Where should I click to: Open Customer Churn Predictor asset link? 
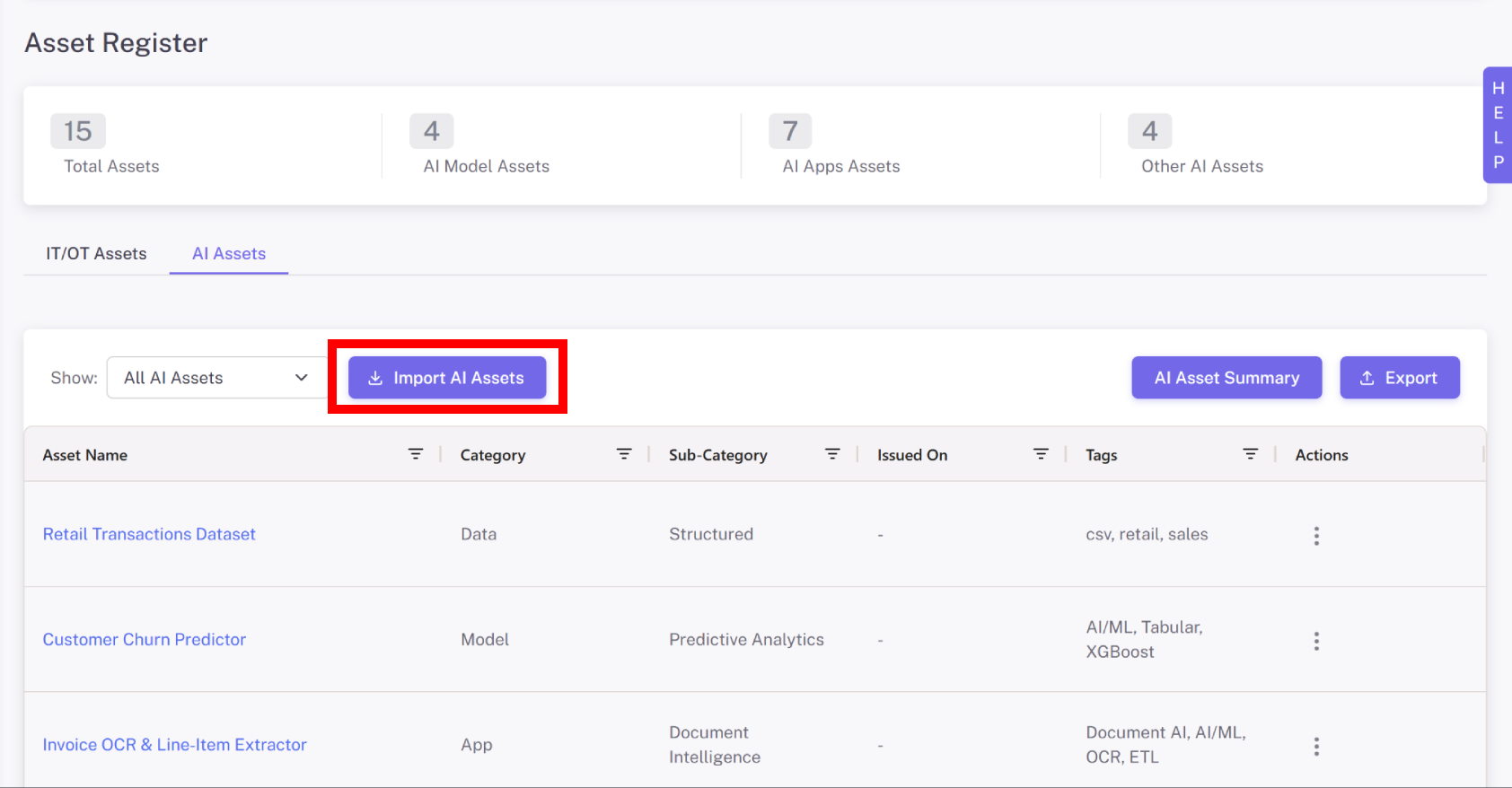[x=145, y=640]
